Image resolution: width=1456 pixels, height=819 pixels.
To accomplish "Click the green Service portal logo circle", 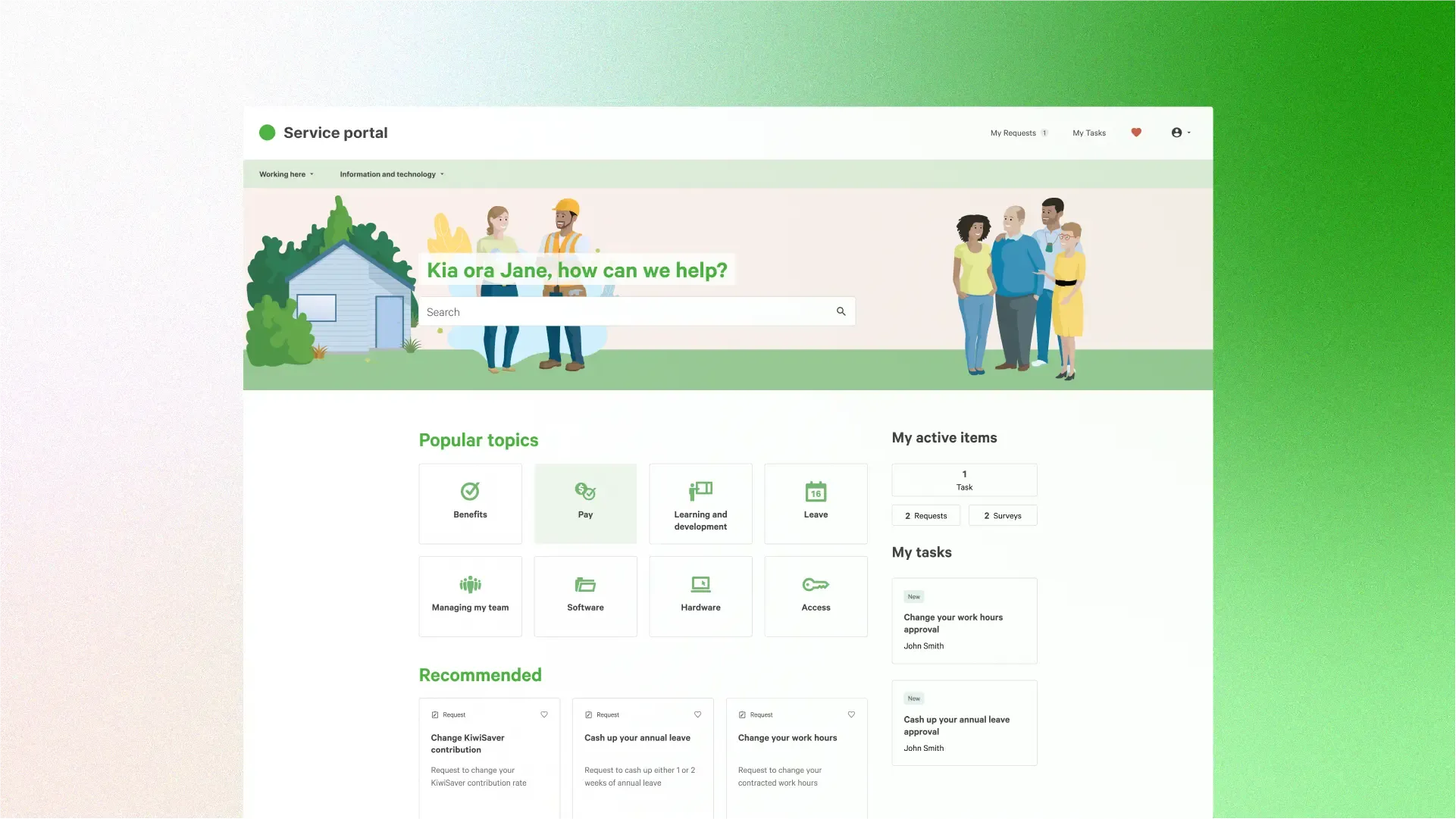I will [267, 133].
